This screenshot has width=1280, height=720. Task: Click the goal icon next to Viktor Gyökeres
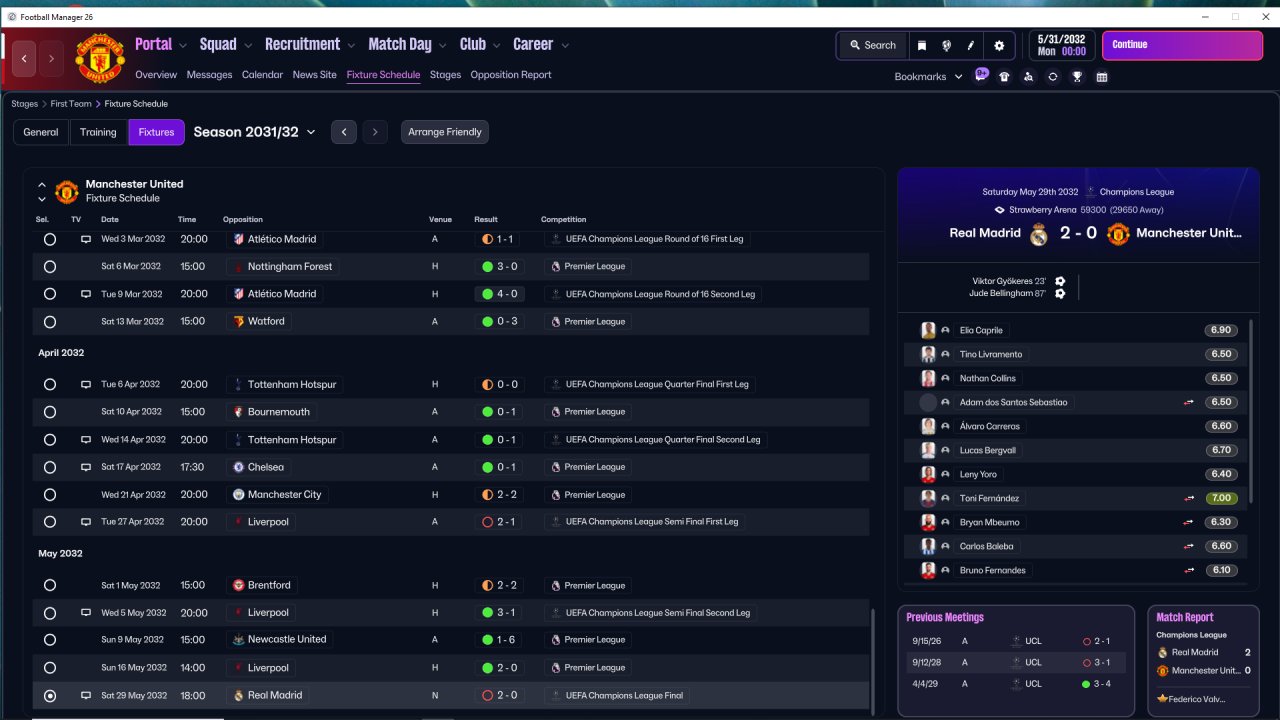coord(1060,281)
